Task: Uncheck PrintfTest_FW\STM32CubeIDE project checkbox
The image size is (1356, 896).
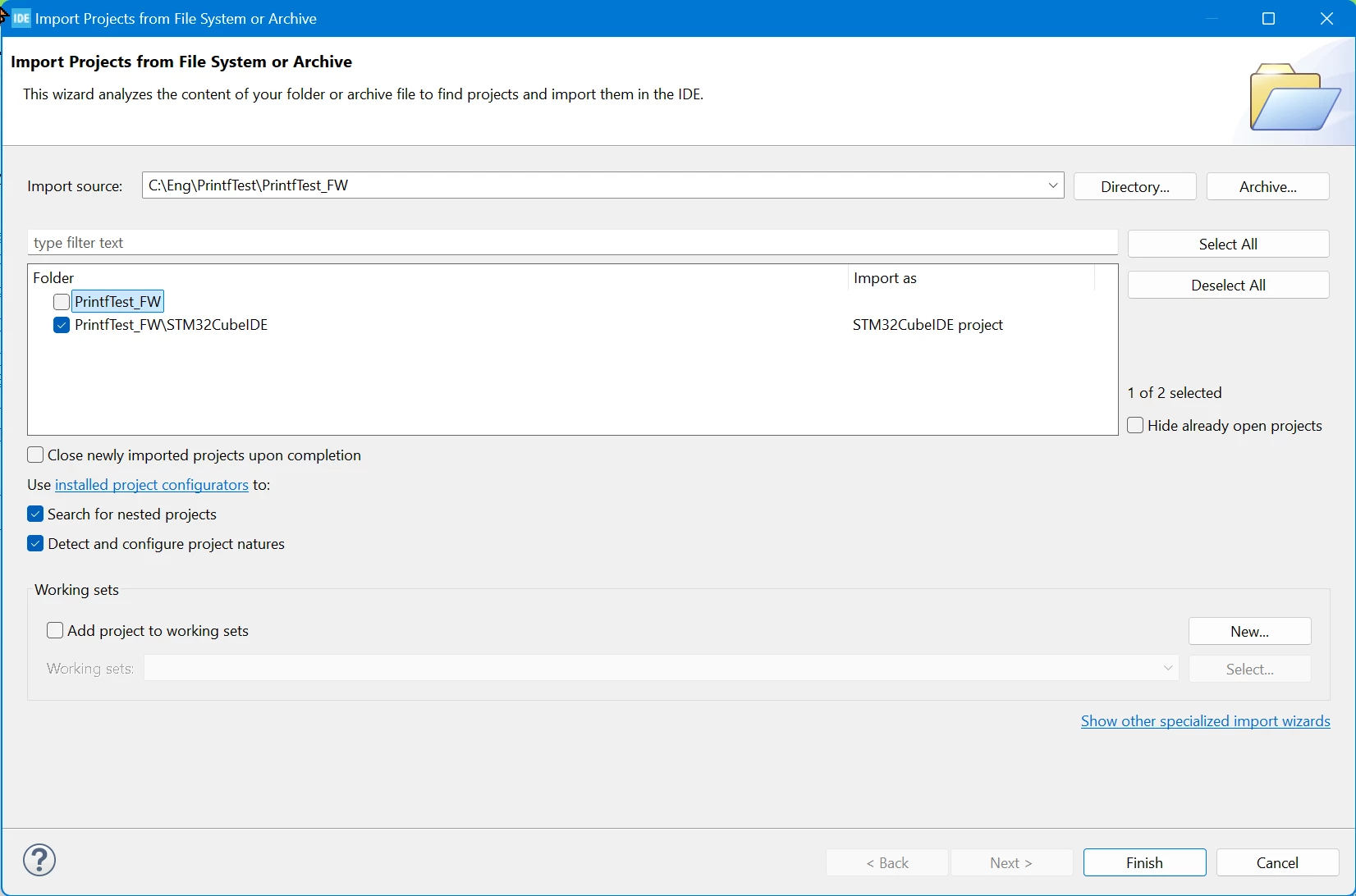Action: click(62, 325)
